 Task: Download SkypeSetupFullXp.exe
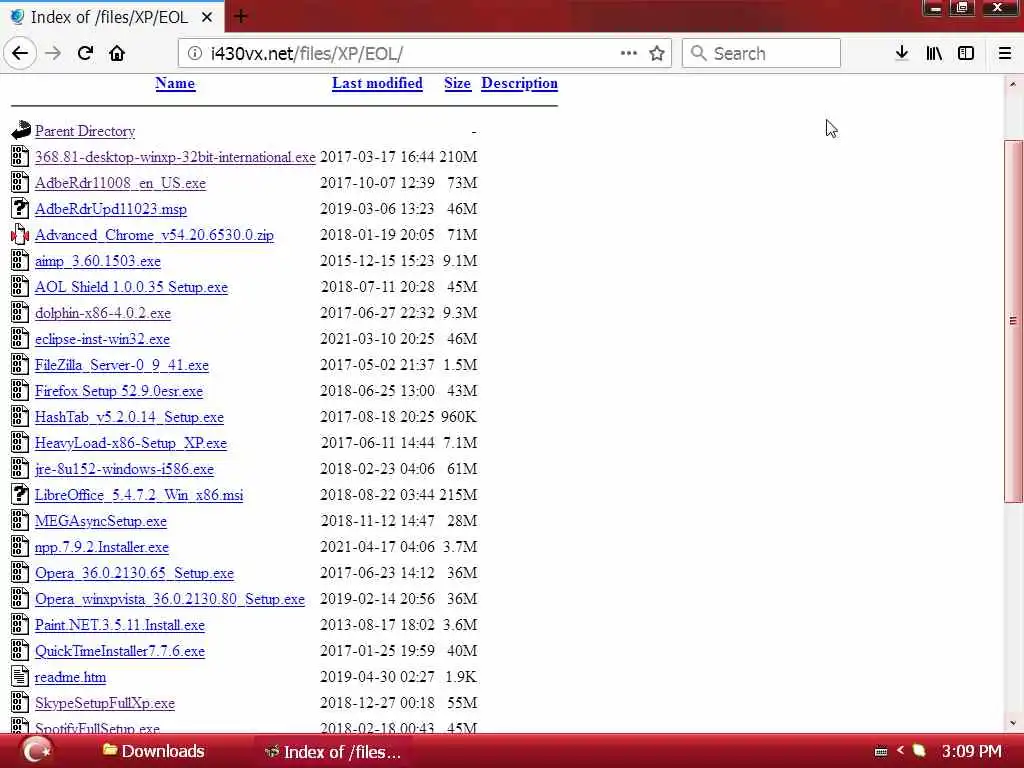point(104,703)
